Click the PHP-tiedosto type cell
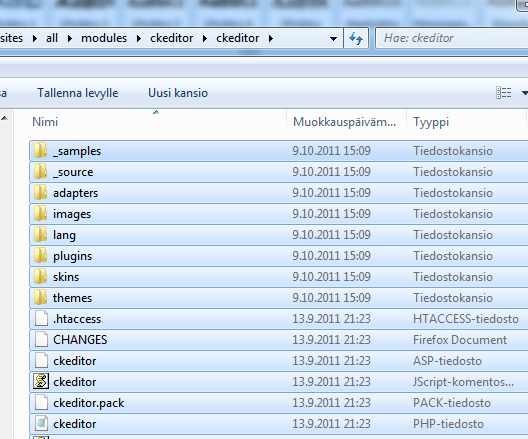The image size is (528, 439). point(449,424)
